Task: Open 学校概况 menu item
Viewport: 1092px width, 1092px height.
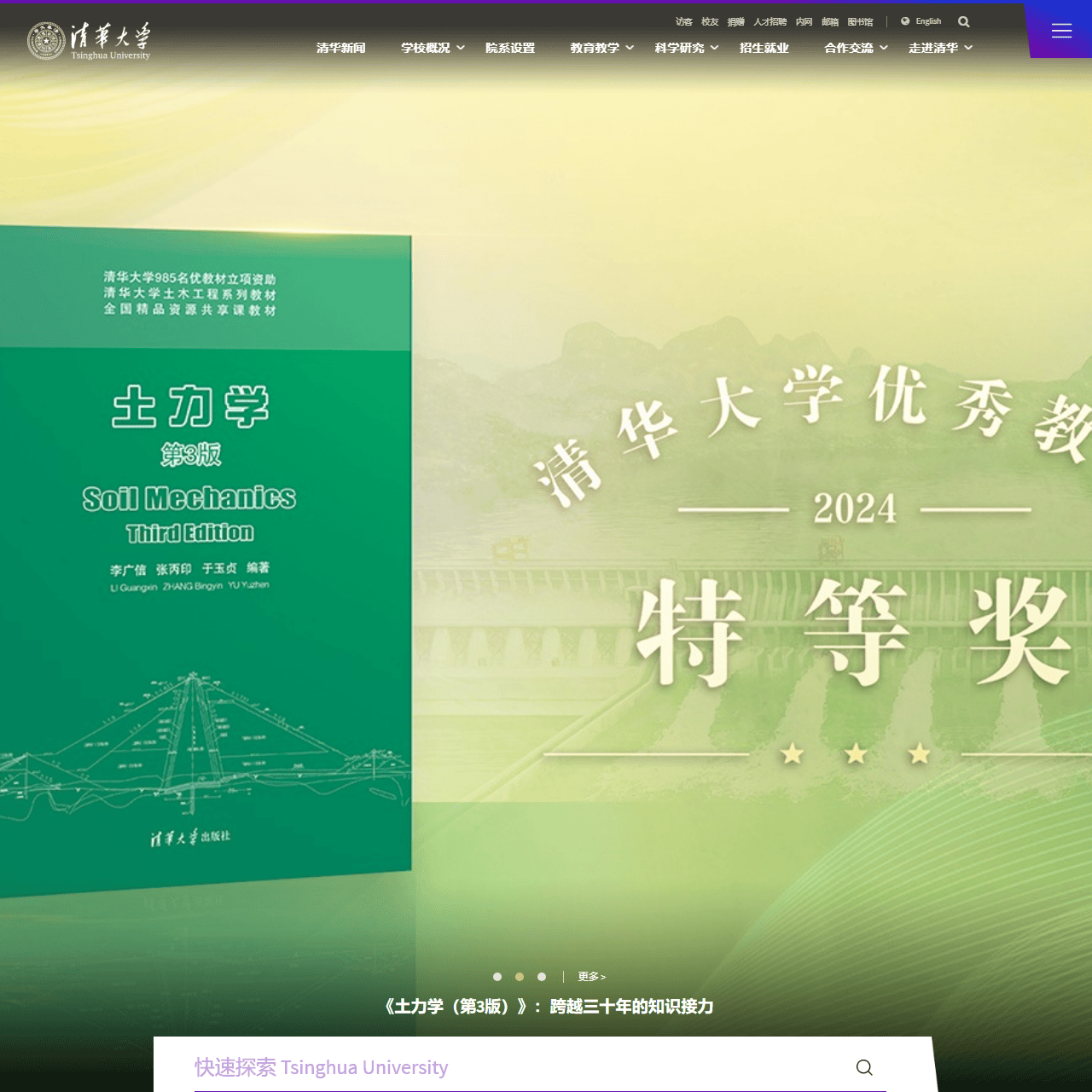Action: (x=426, y=48)
